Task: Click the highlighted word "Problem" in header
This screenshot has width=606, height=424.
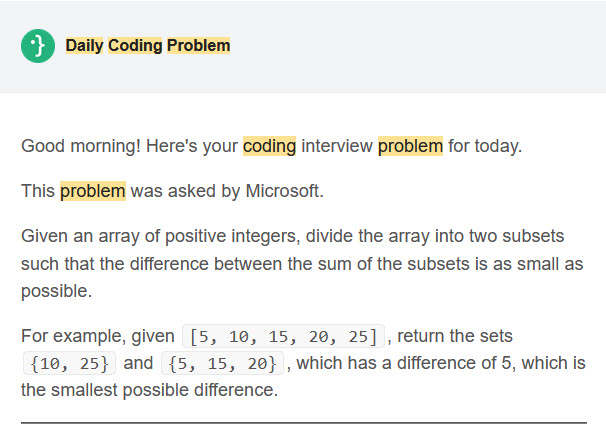Action: [x=198, y=46]
